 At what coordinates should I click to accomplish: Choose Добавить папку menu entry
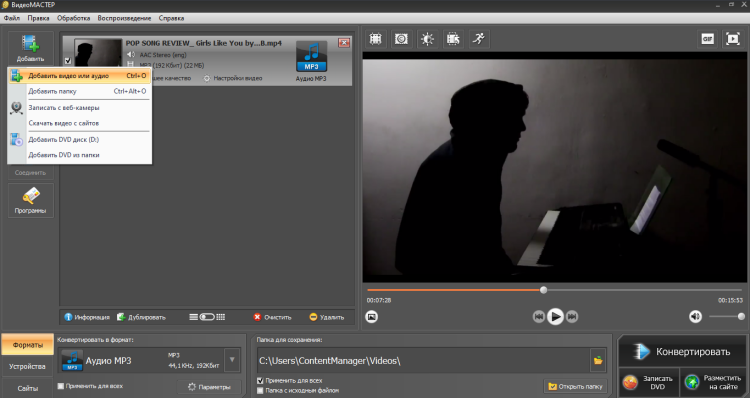tap(80, 91)
